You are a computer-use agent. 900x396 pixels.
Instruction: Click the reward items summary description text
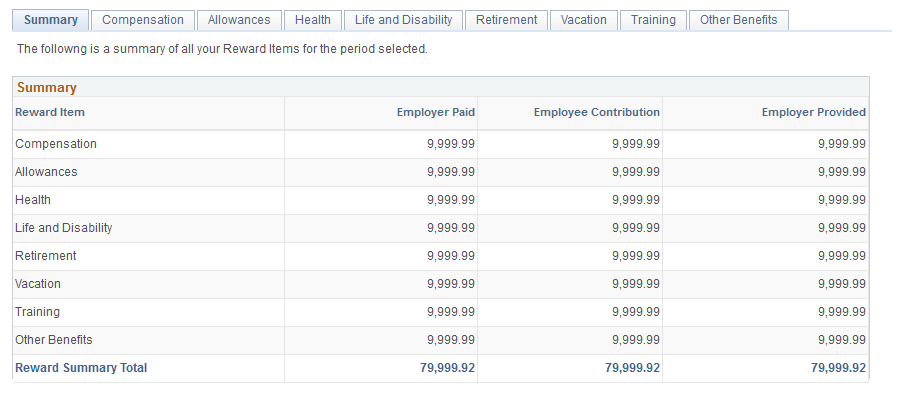coord(222,49)
